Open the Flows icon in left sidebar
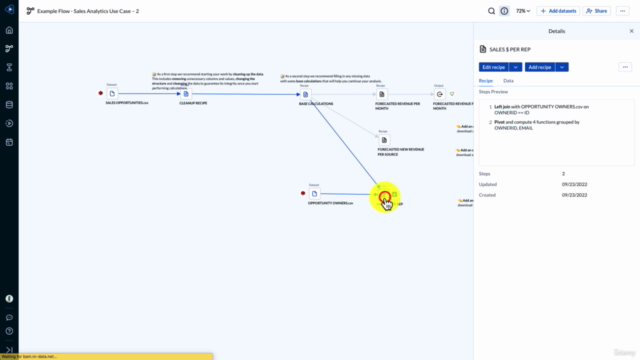This screenshot has width=640, height=360. click(9, 49)
